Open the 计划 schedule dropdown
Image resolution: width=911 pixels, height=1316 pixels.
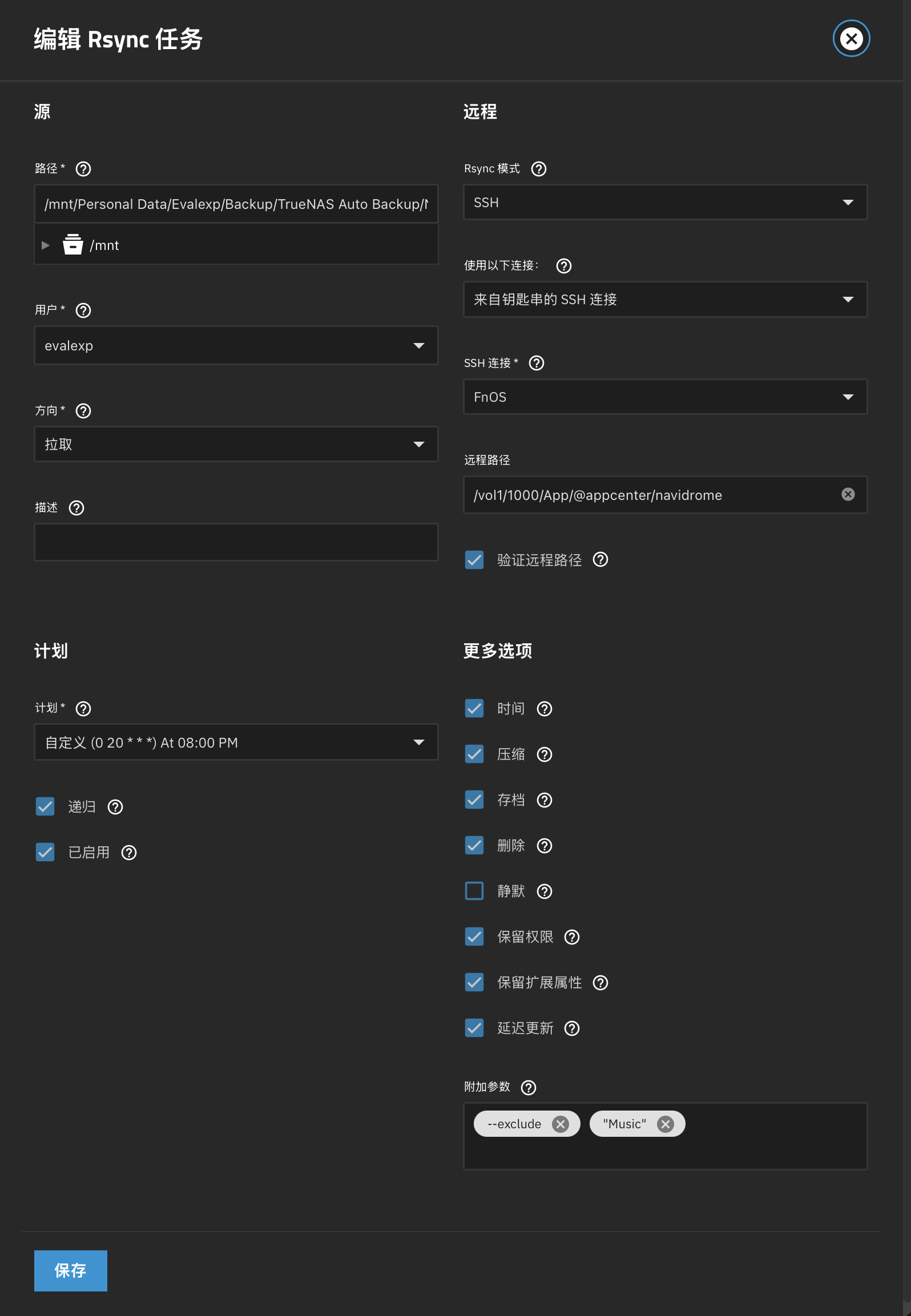click(236, 742)
